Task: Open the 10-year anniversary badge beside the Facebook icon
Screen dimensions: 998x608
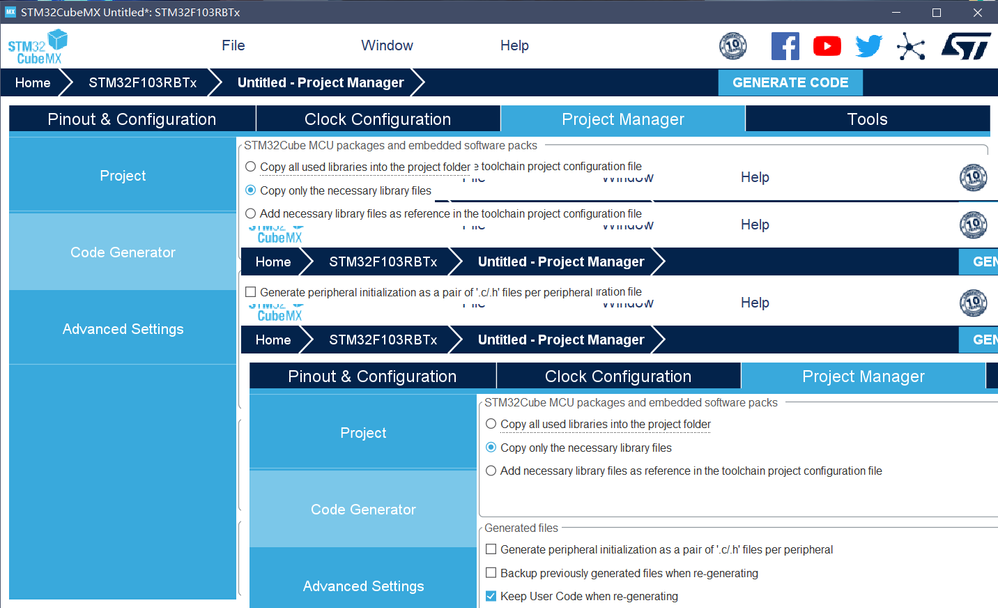Action: (733, 46)
